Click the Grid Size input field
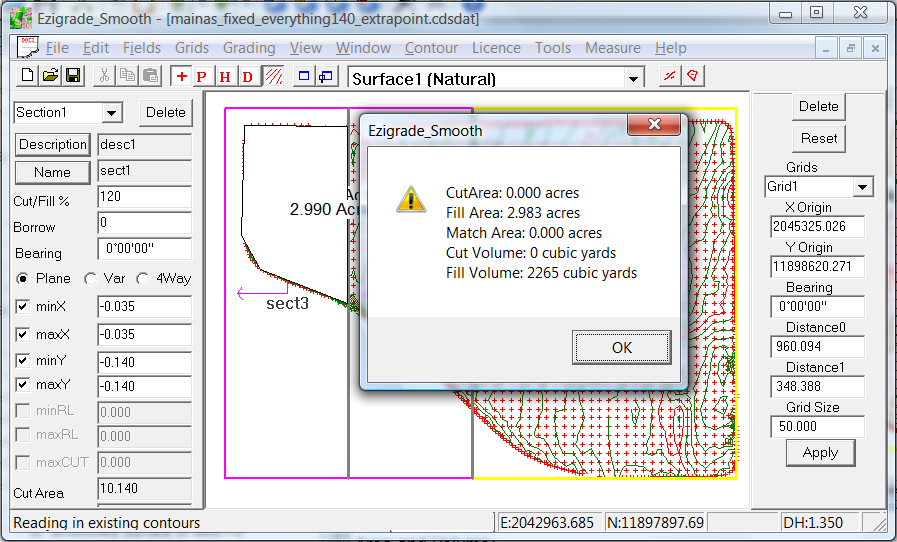The image size is (897, 542). coord(817,427)
